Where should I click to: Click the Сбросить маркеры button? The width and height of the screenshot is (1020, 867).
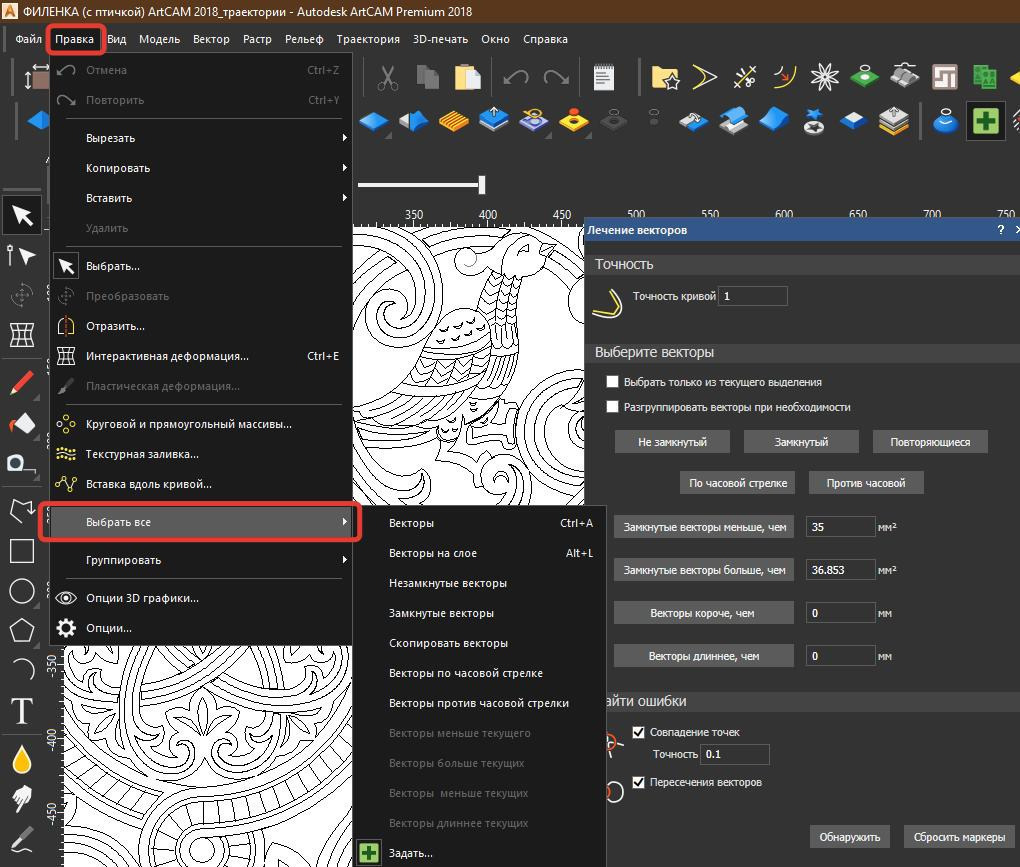960,836
